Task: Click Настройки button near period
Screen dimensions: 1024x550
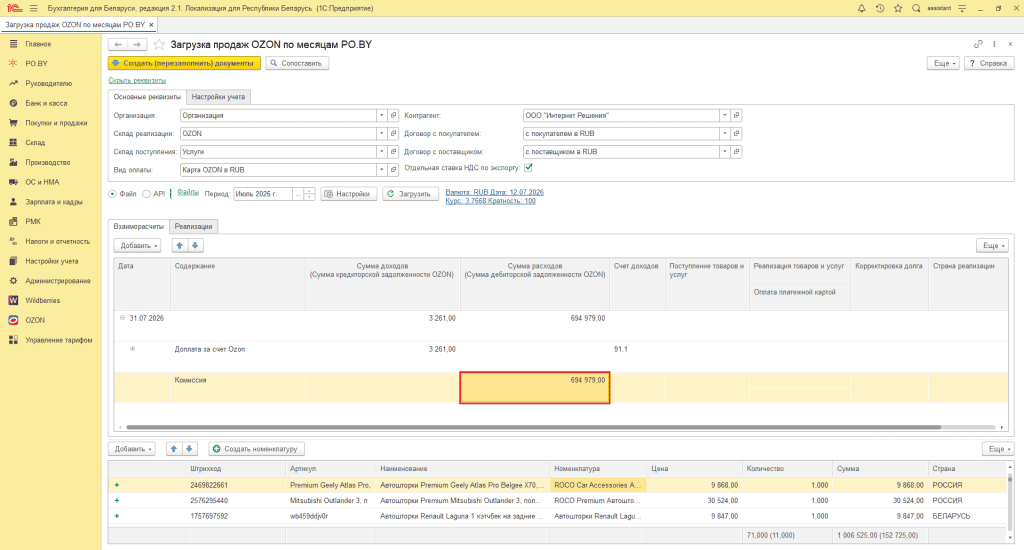Action: pyautogui.click(x=348, y=194)
